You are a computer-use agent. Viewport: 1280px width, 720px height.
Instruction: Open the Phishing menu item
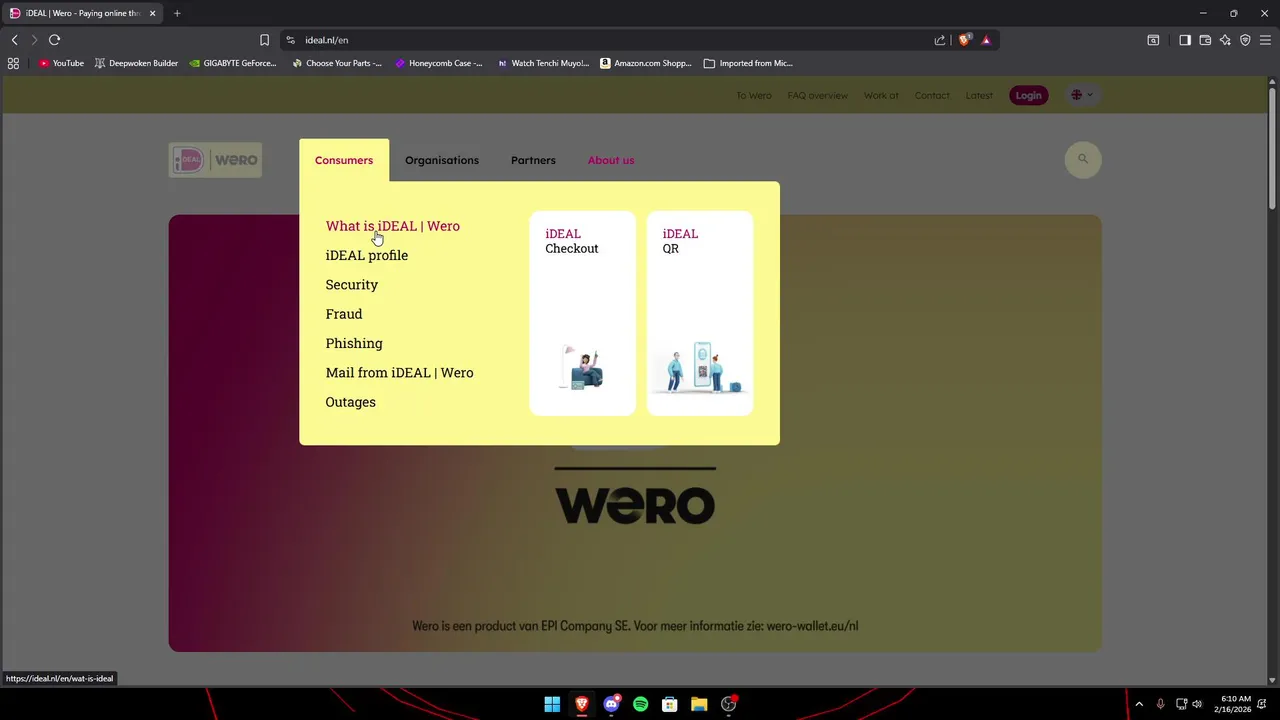click(x=354, y=343)
